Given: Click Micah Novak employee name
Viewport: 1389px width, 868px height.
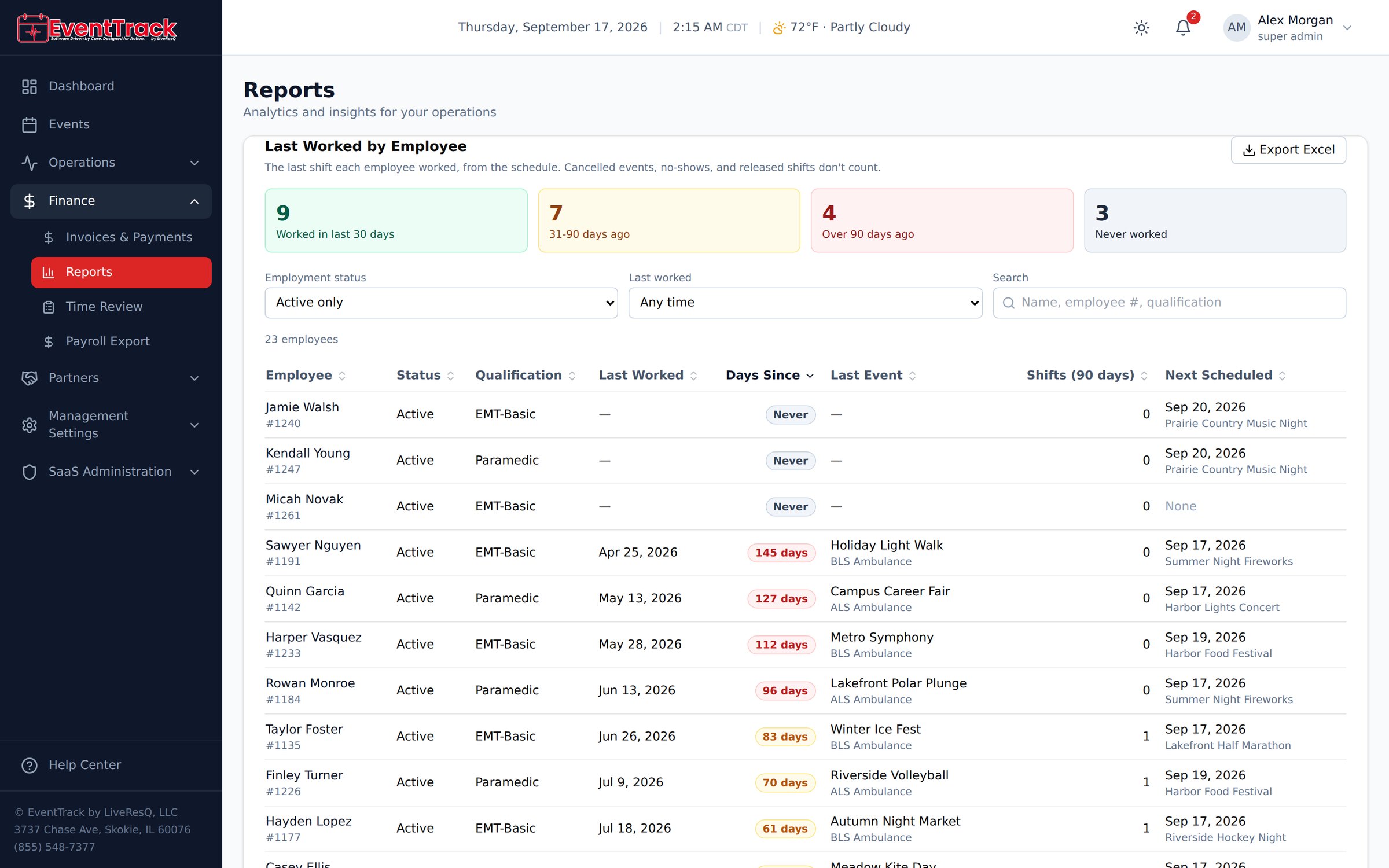Looking at the screenshot, I should click(x=304, y=499).
